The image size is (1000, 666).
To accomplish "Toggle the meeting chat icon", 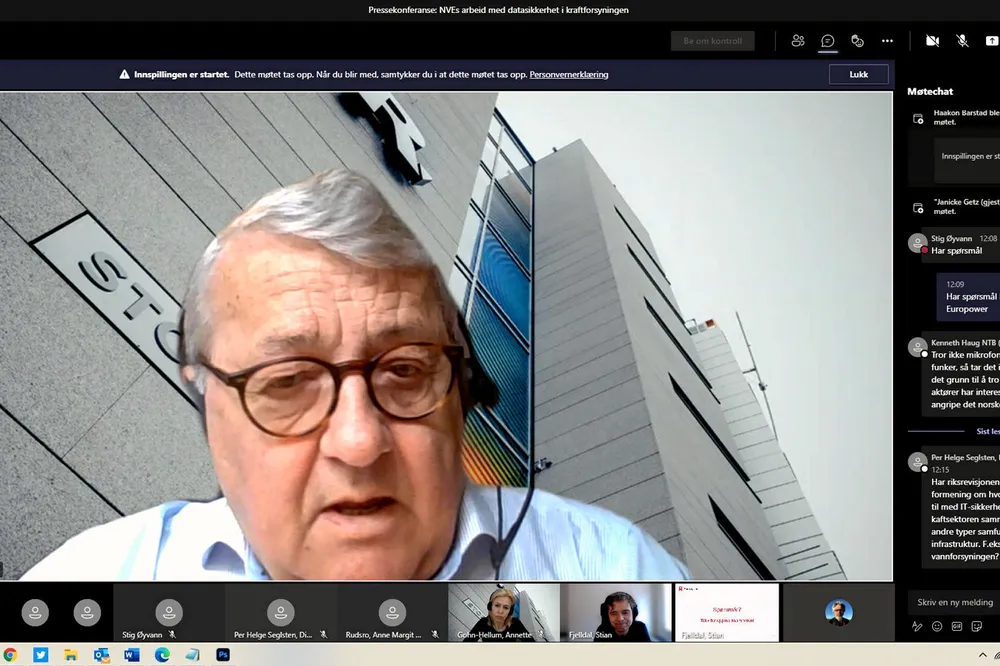I will 828,41.
